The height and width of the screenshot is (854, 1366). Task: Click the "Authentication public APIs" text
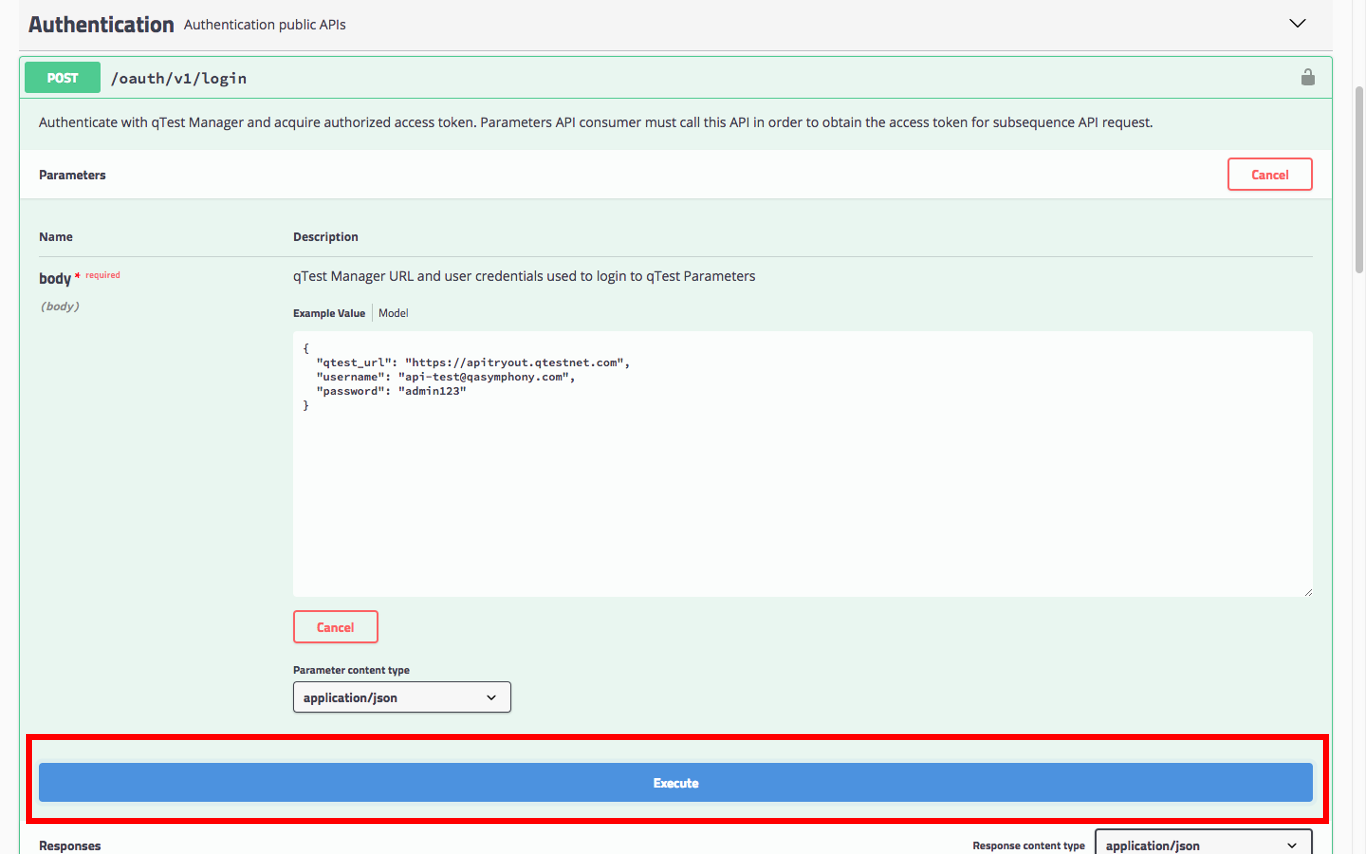[x=265, y=25]
